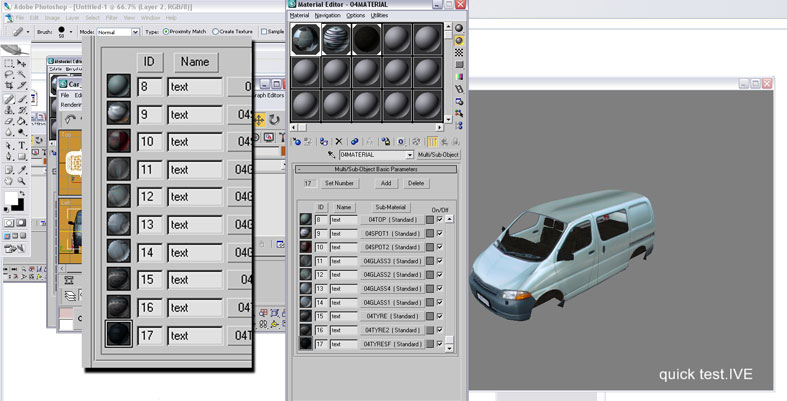Click the checkered Background pattern icon
787x401 pixels.
(x=459, y=52)
